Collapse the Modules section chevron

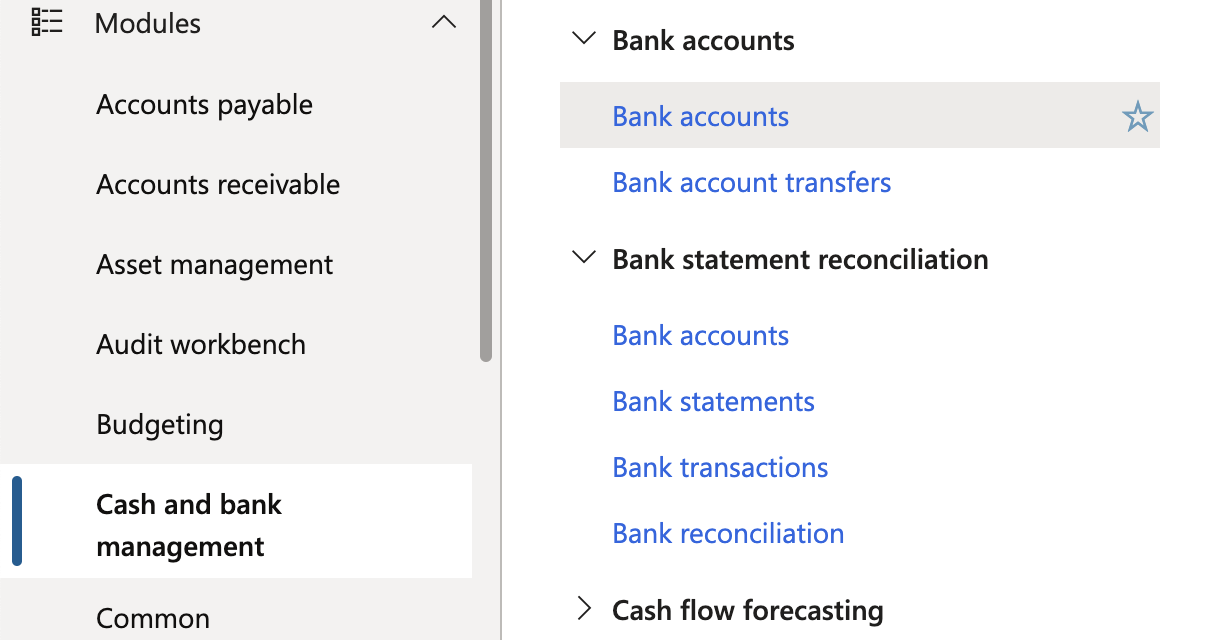(443, 22)
